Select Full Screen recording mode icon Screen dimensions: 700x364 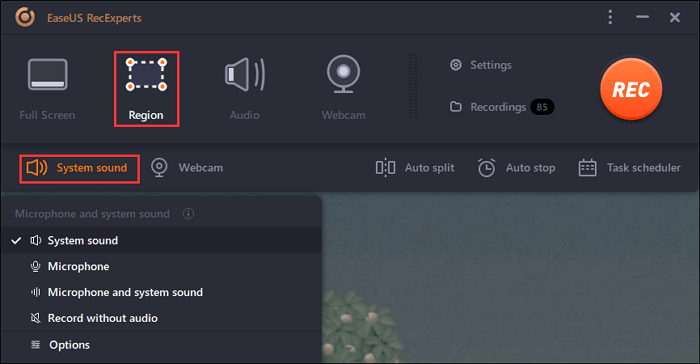[x=48, y=74]
